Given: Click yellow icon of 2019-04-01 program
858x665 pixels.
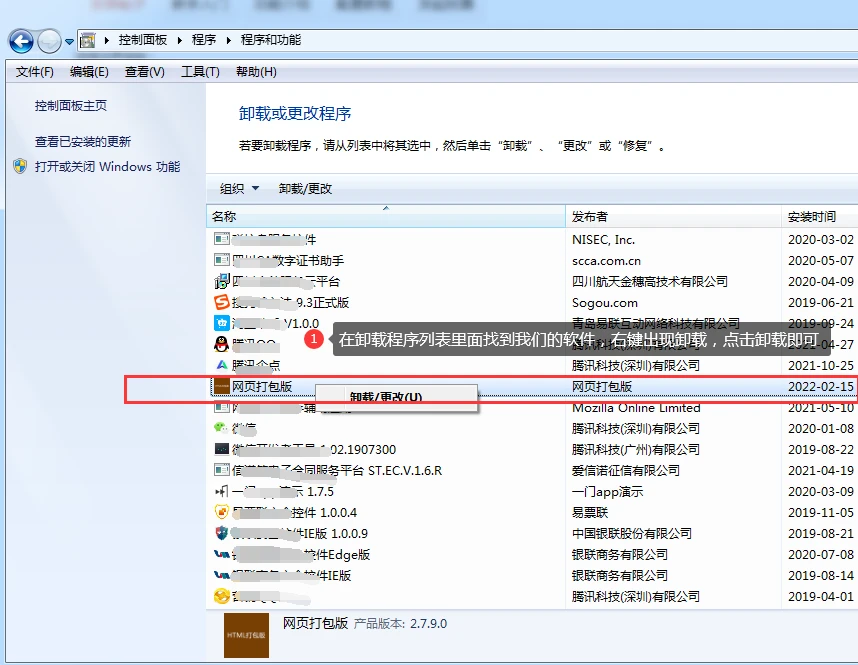Looking at the screenshot, I should click(x=222, y=596).
